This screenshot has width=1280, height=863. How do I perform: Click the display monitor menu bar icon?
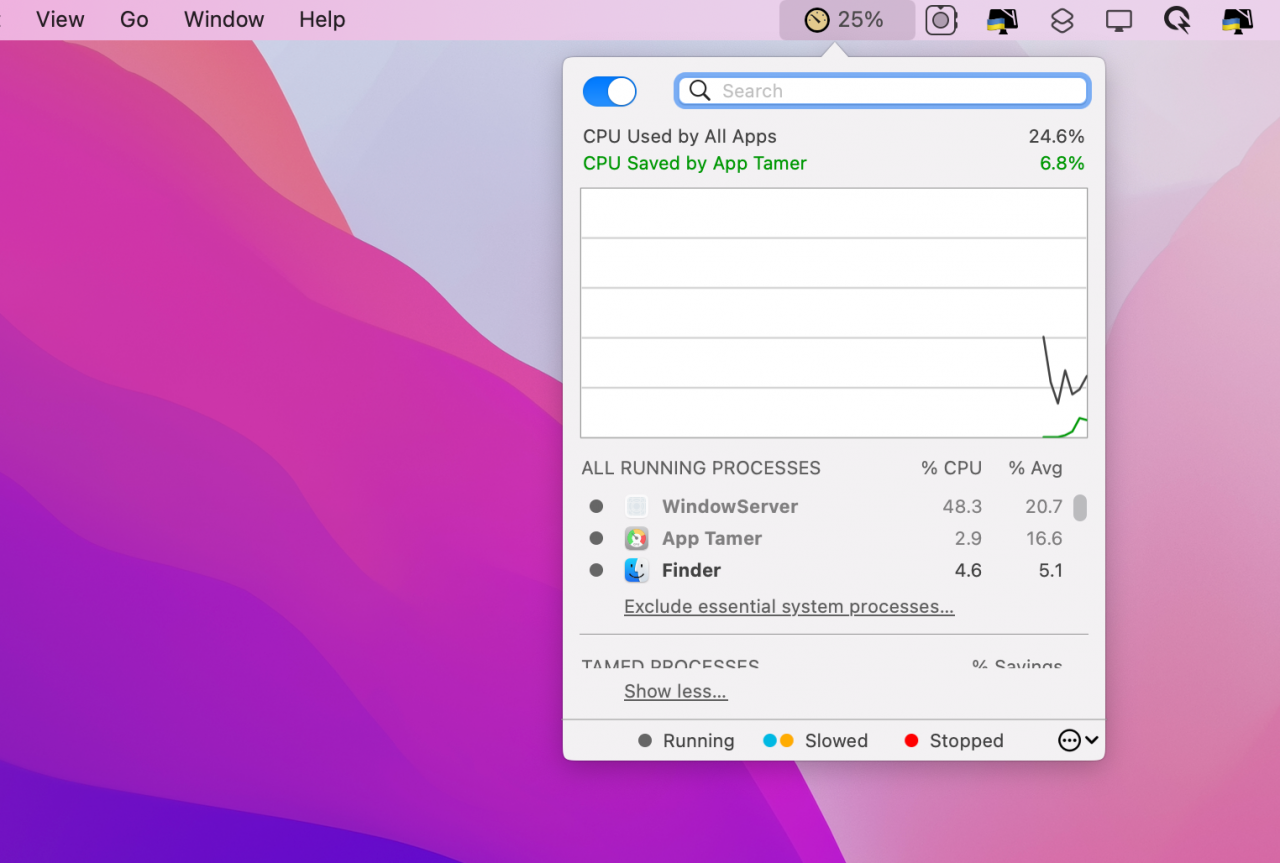point(1119,20)
